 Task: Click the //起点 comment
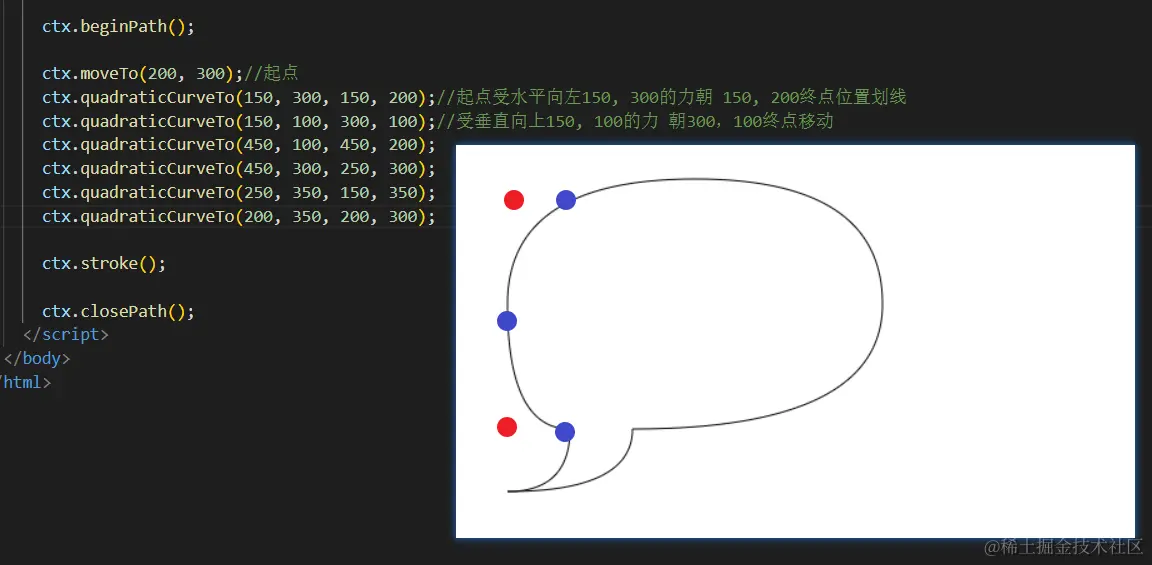tap(270, 73)
